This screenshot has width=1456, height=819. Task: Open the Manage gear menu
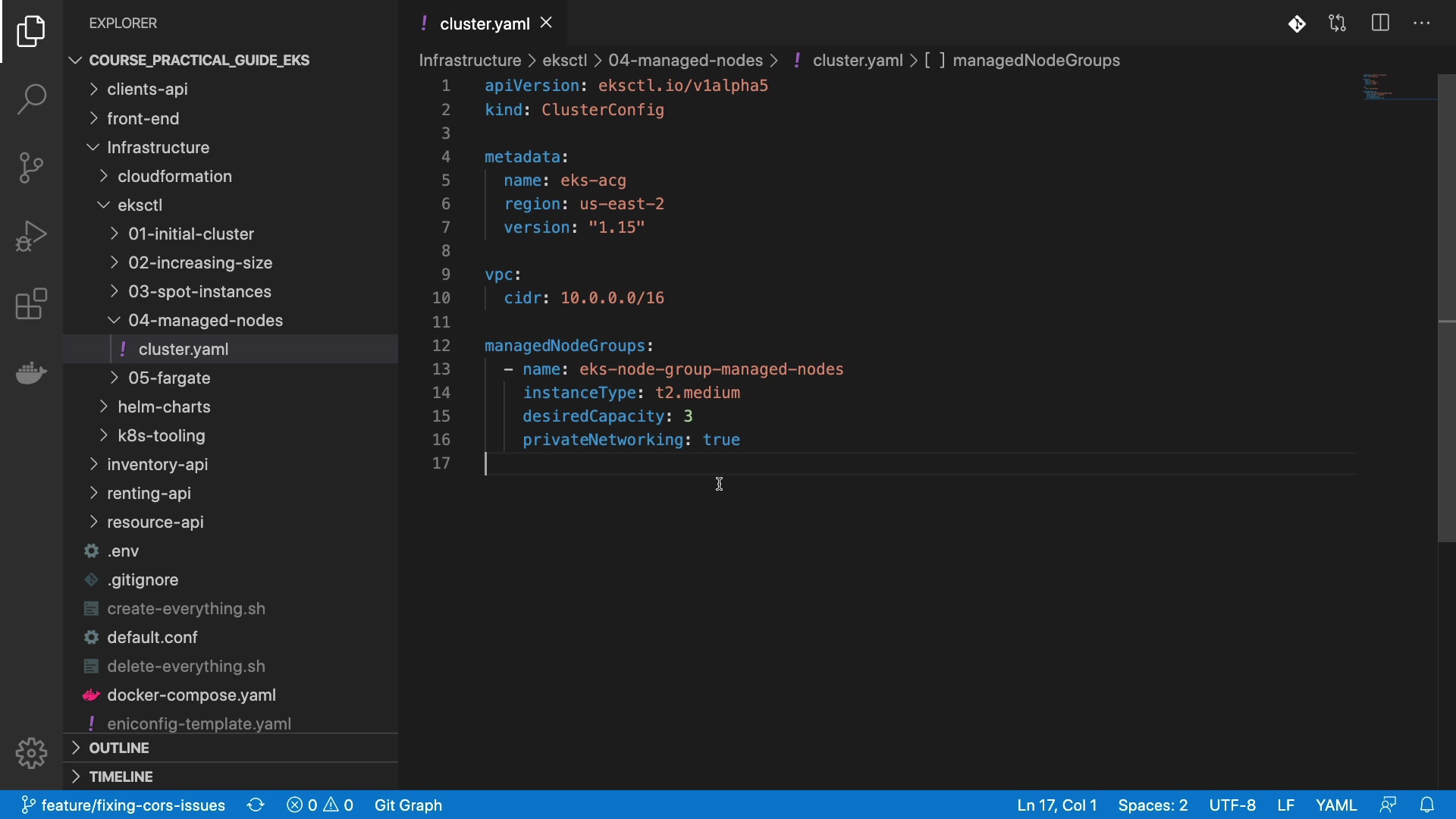pos(31,753)
